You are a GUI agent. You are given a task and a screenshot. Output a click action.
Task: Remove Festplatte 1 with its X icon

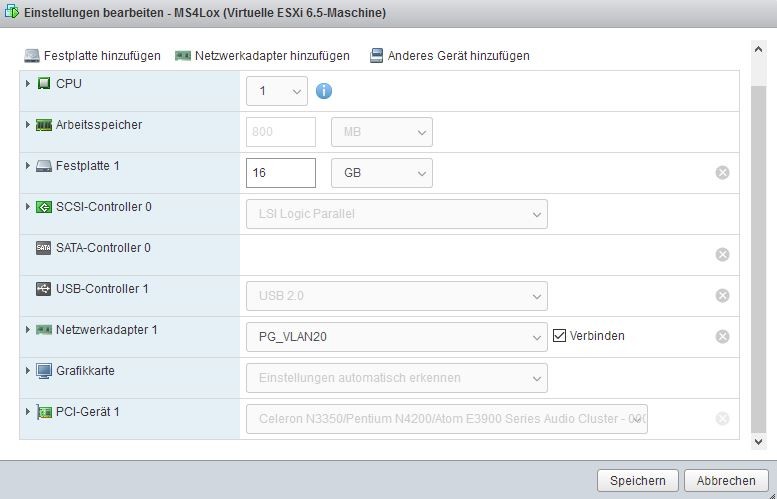click(722, 172)
